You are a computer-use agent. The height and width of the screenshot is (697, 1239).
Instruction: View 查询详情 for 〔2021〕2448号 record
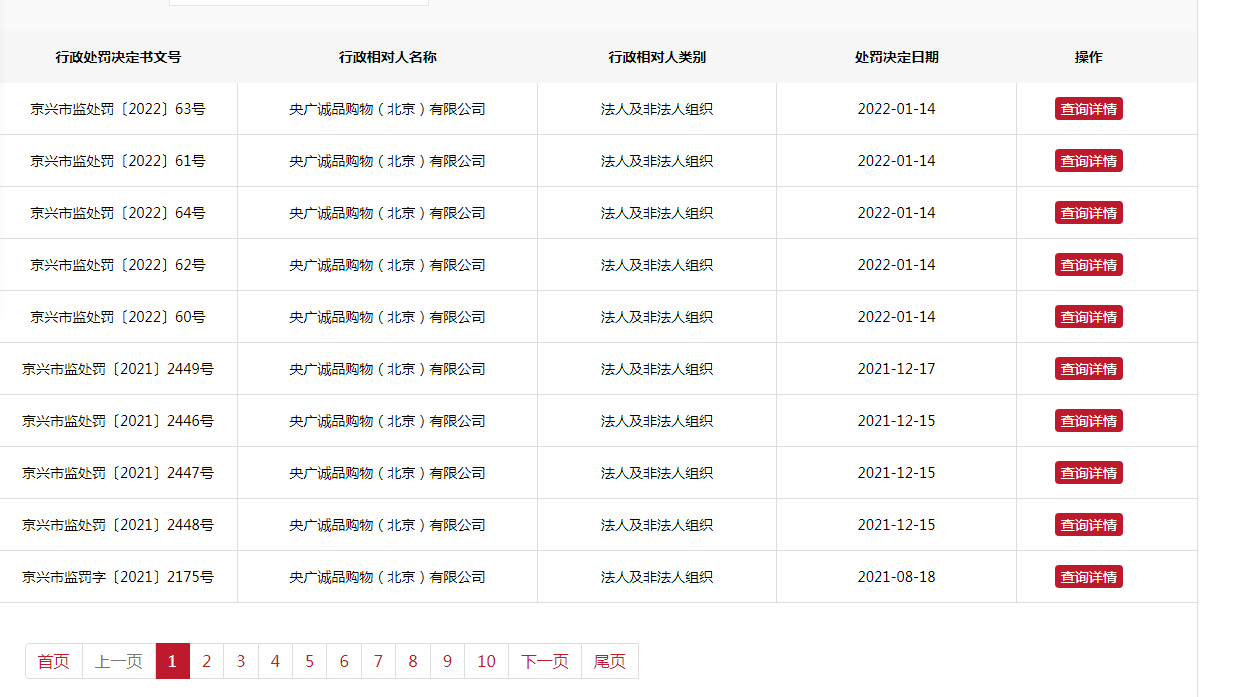click(x=1088, y=525)
